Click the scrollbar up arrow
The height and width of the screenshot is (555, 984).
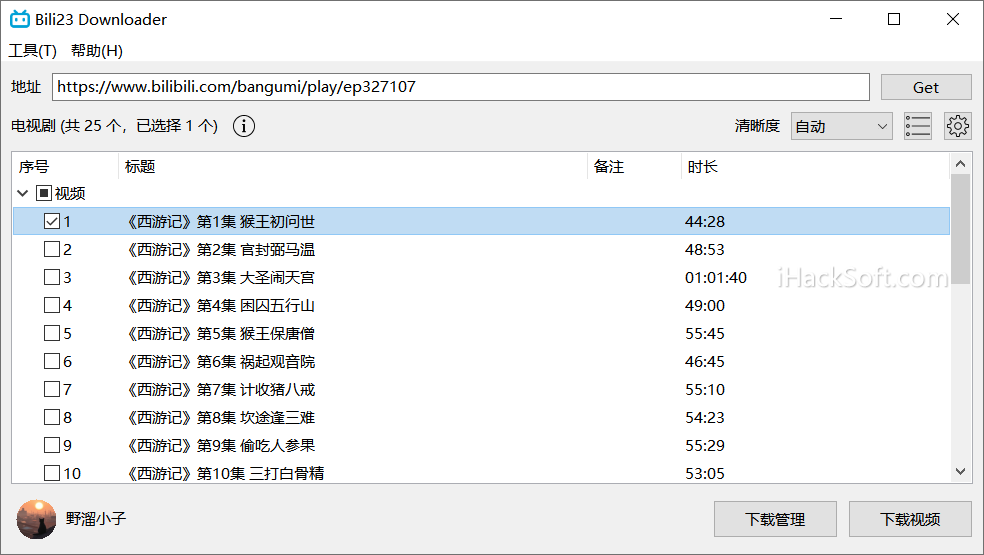pyautogui.click(x=960, y=164)
